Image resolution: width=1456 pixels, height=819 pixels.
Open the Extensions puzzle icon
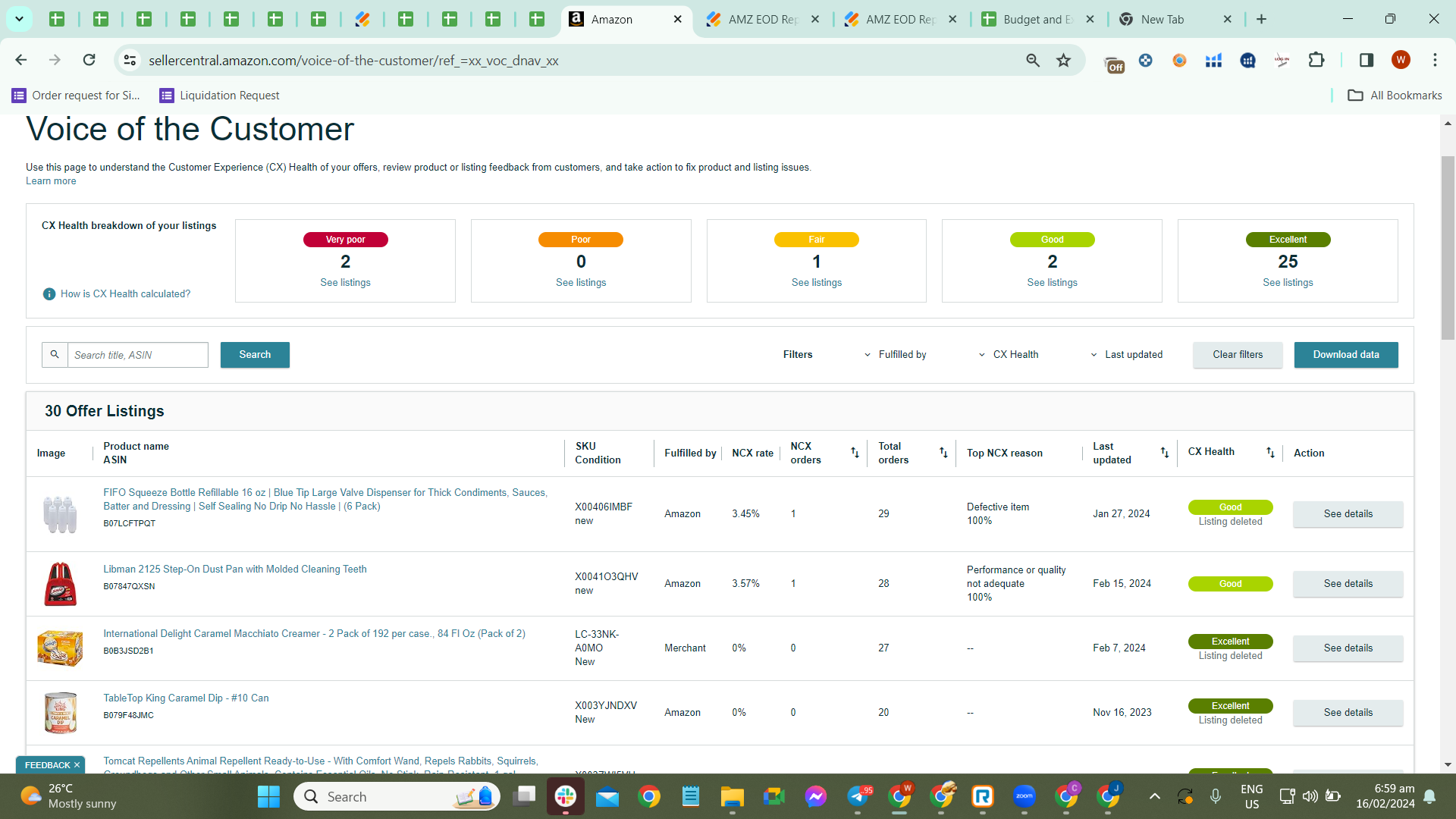pyautogui.click(x=1316, y=60)
